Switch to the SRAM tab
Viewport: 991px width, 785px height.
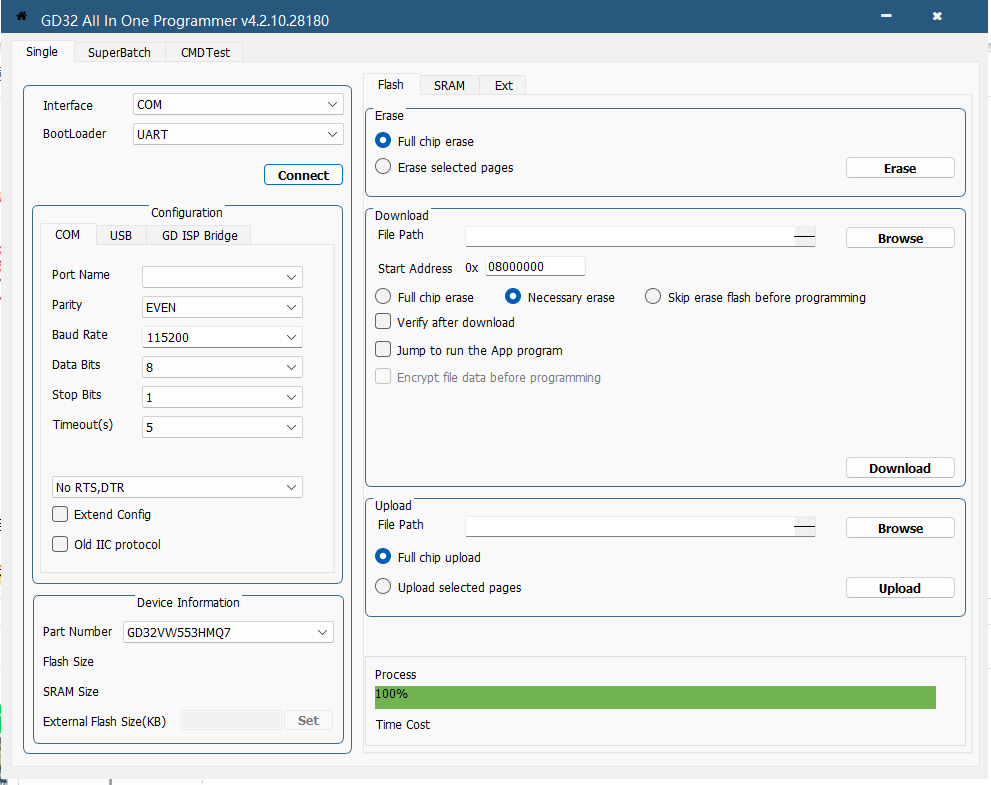point(449,85)
